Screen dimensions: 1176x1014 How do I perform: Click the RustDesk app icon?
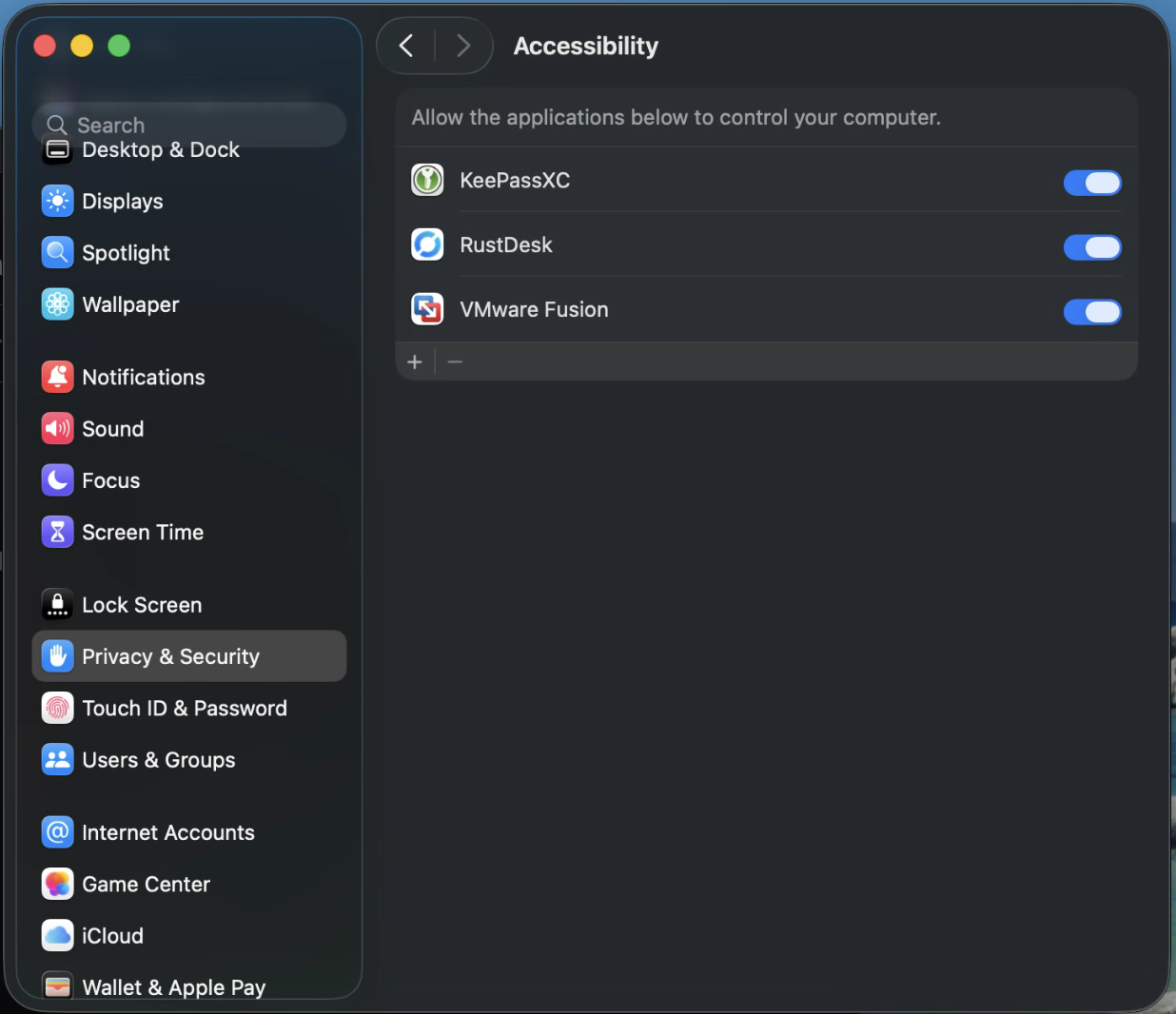pos(427,244)
